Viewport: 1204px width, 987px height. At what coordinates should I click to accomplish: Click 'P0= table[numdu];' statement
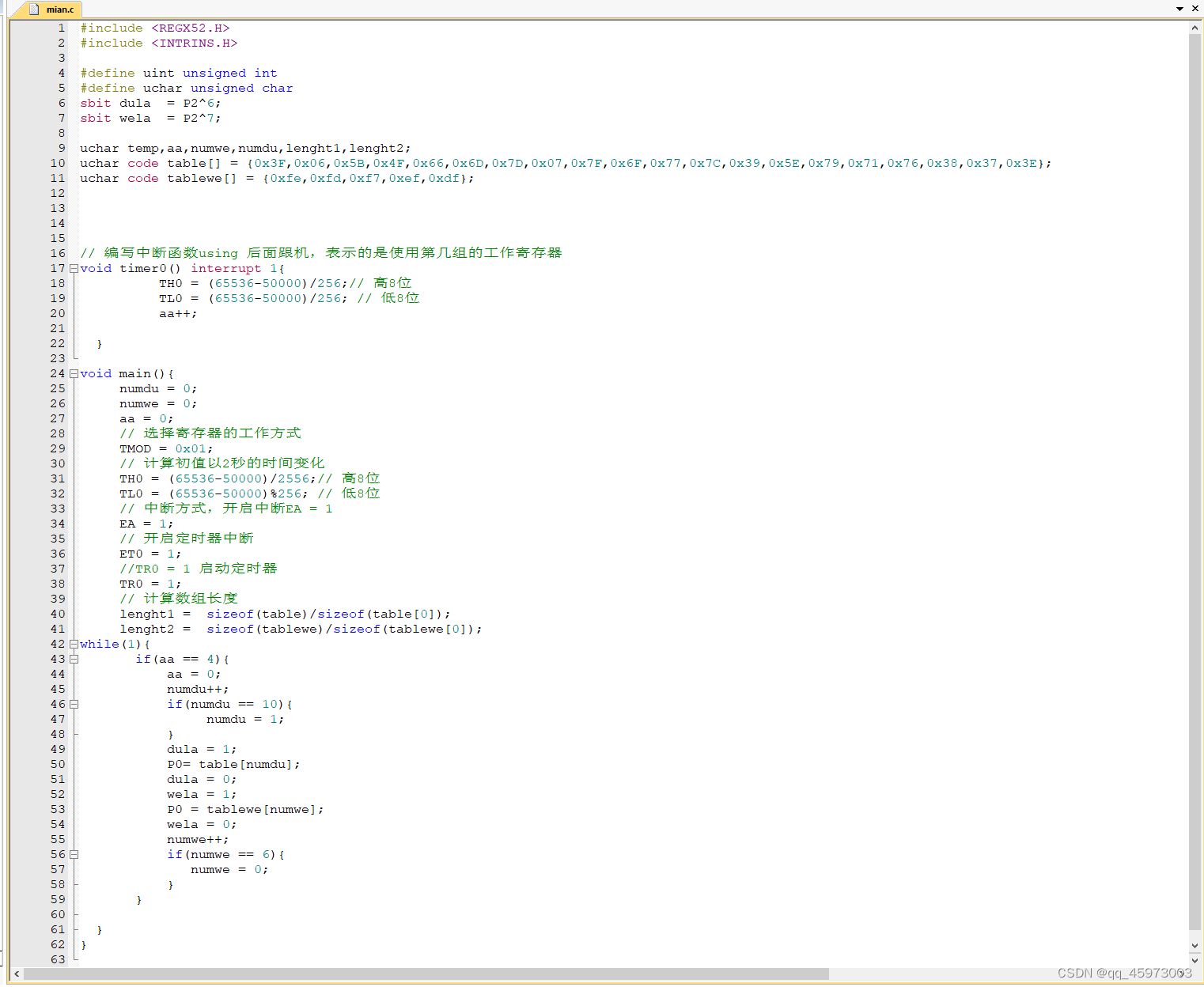(234, 764)
